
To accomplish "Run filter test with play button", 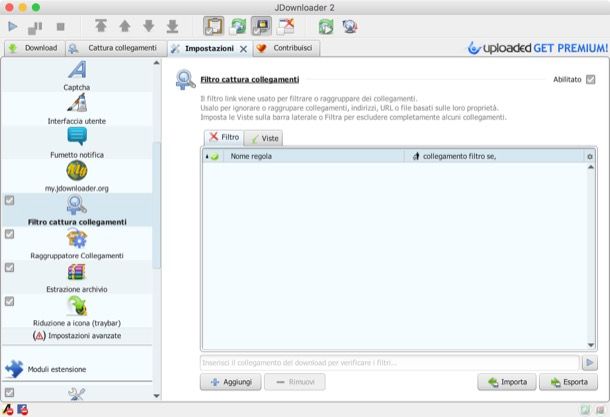I will point(590,363).
